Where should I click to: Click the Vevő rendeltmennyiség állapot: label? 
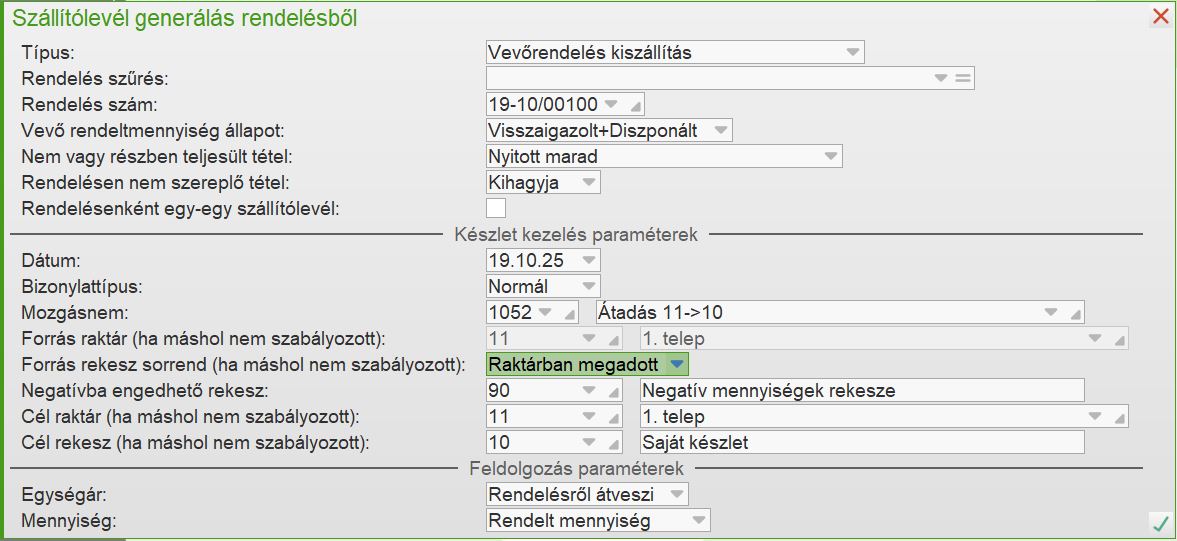[x=153, y=130]
